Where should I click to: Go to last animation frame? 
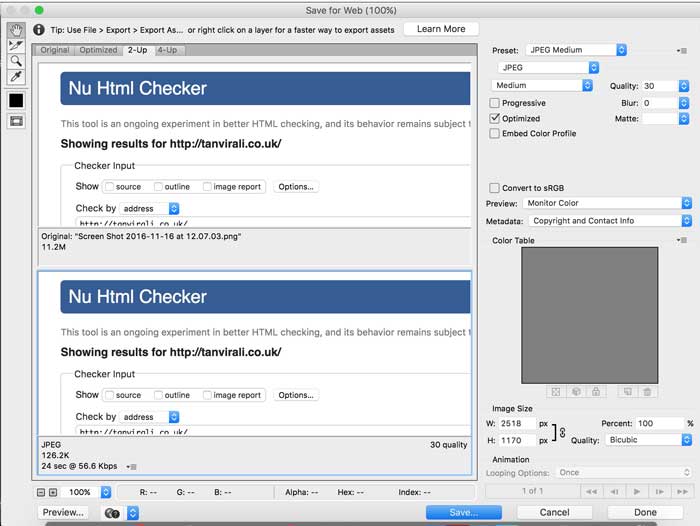682,492
